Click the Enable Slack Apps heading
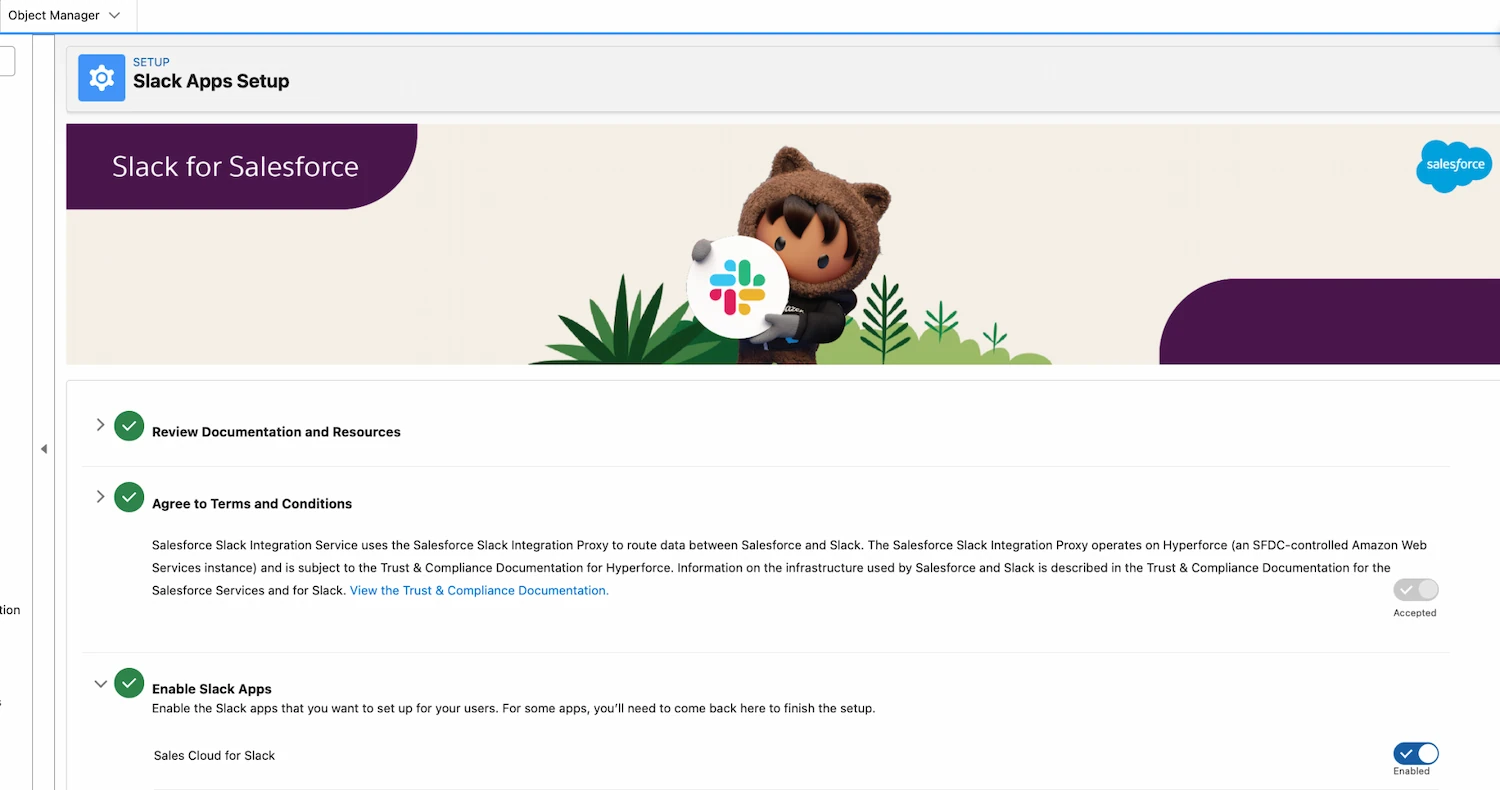1500x790 pixels. coord(212,689)
